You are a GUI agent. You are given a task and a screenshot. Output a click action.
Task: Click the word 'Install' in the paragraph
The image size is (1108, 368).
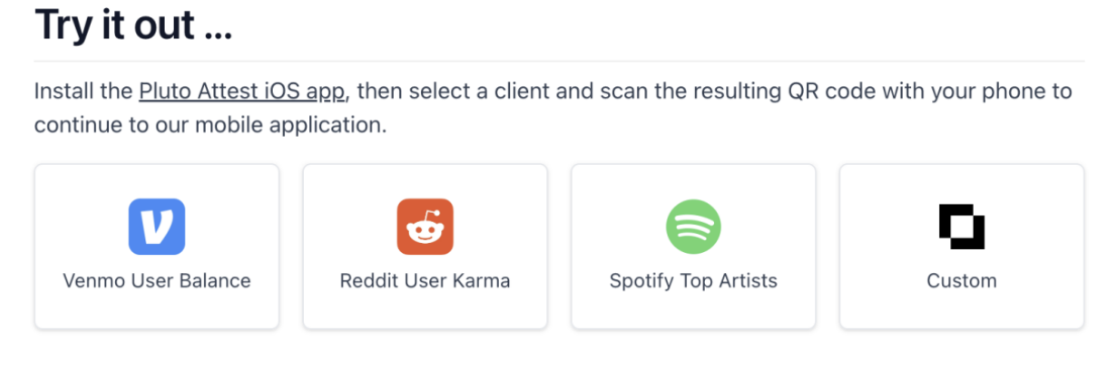(x=62, y=92)
